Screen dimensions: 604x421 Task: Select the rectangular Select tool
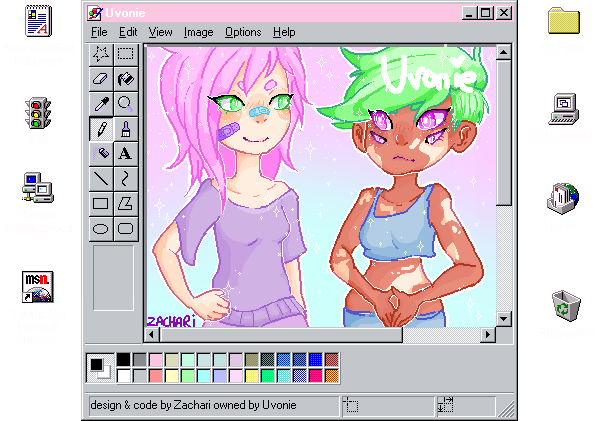click(126, 54)
